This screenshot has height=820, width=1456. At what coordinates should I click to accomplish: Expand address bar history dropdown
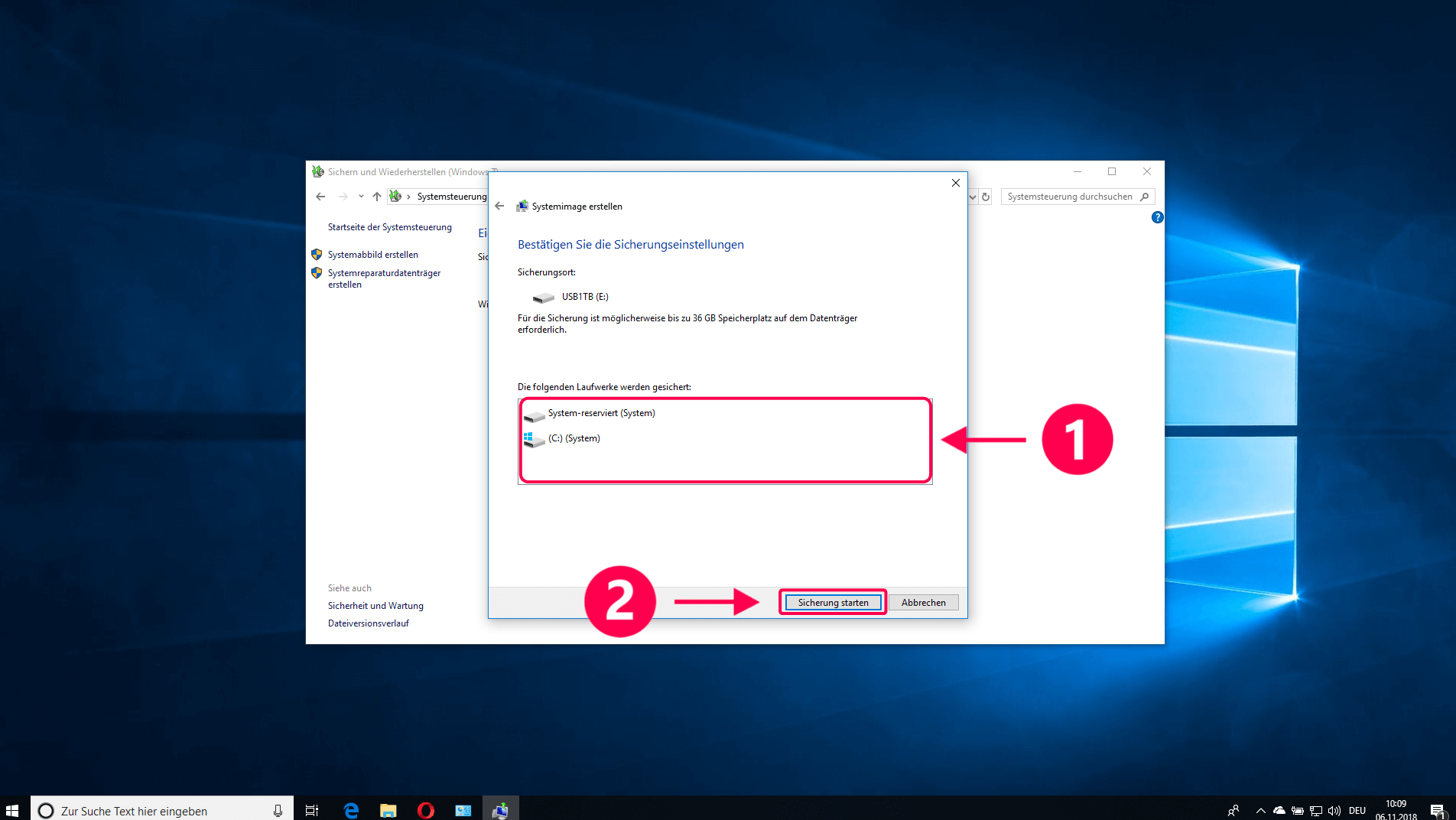[x=973, y=197]
